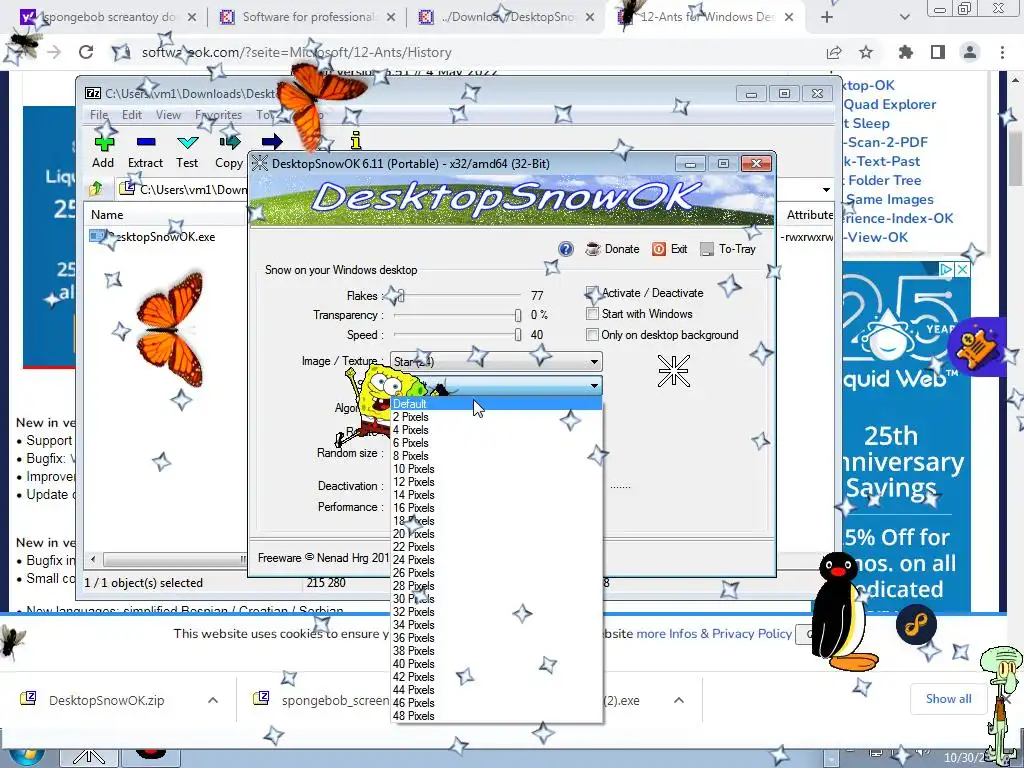Open a new browser tab
Viewport: 1024px width, 768px height.
click(x=827, y=17)
